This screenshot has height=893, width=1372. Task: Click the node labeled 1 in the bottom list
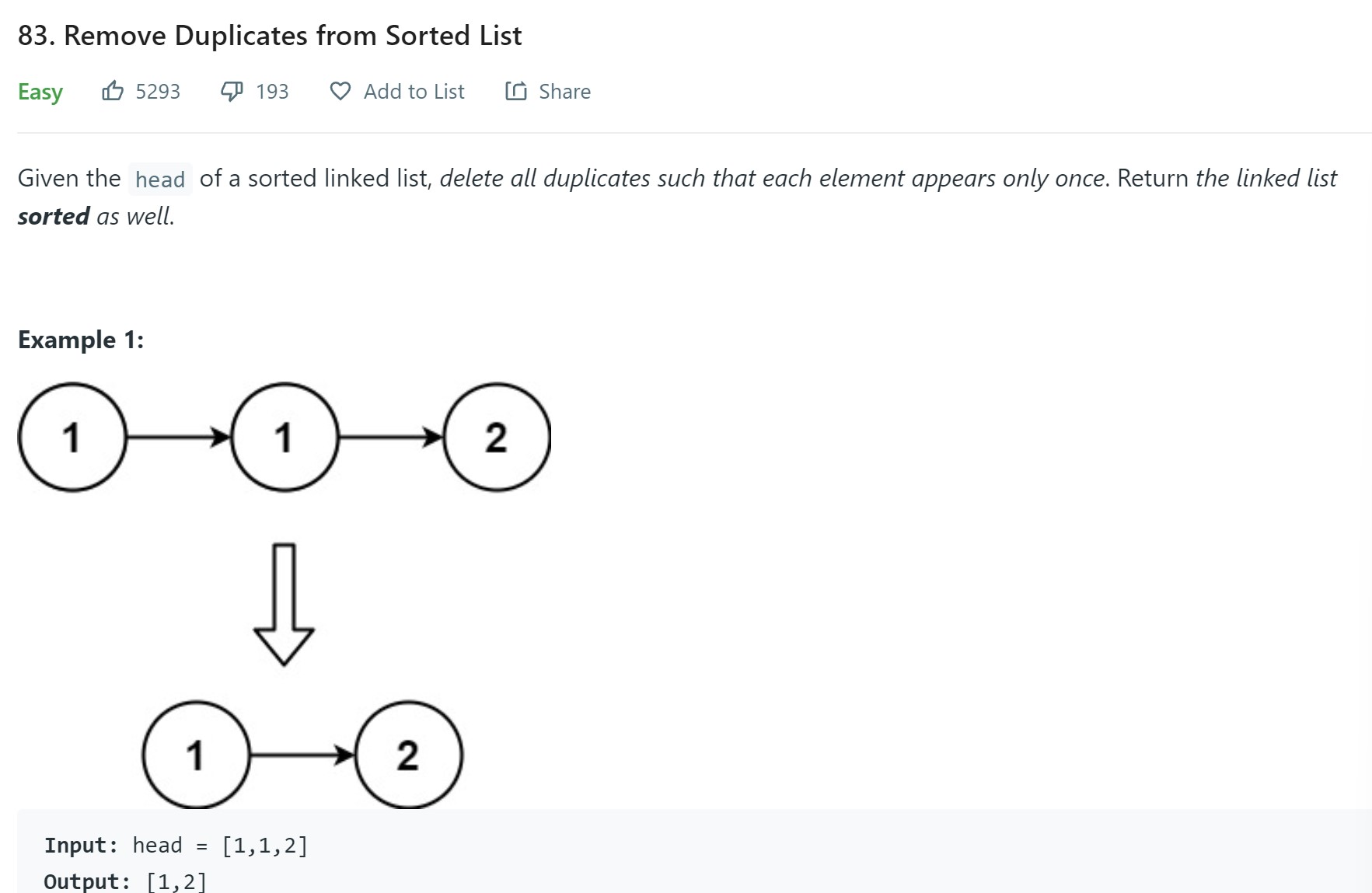click(x=196, y=755)
